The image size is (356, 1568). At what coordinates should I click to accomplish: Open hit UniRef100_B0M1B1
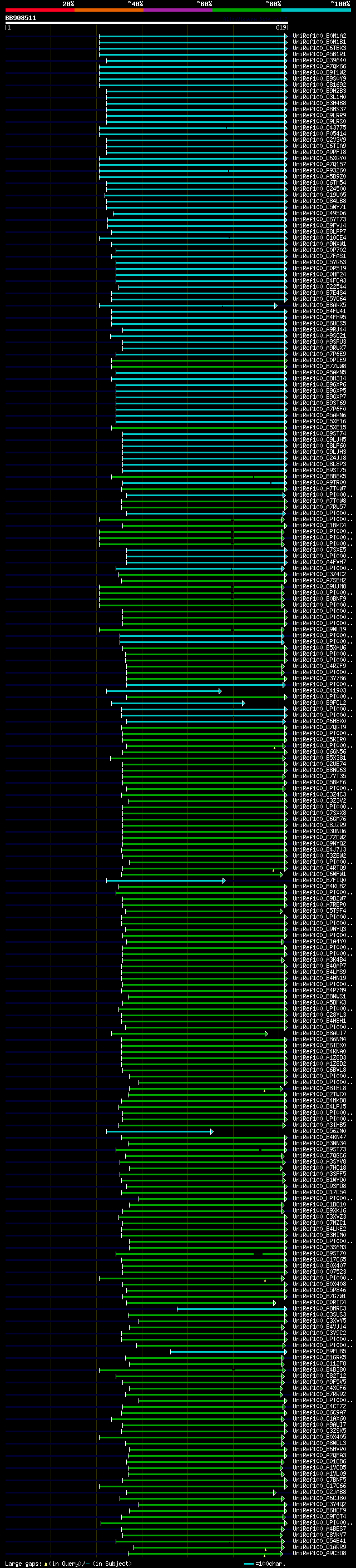click(319, 42)
